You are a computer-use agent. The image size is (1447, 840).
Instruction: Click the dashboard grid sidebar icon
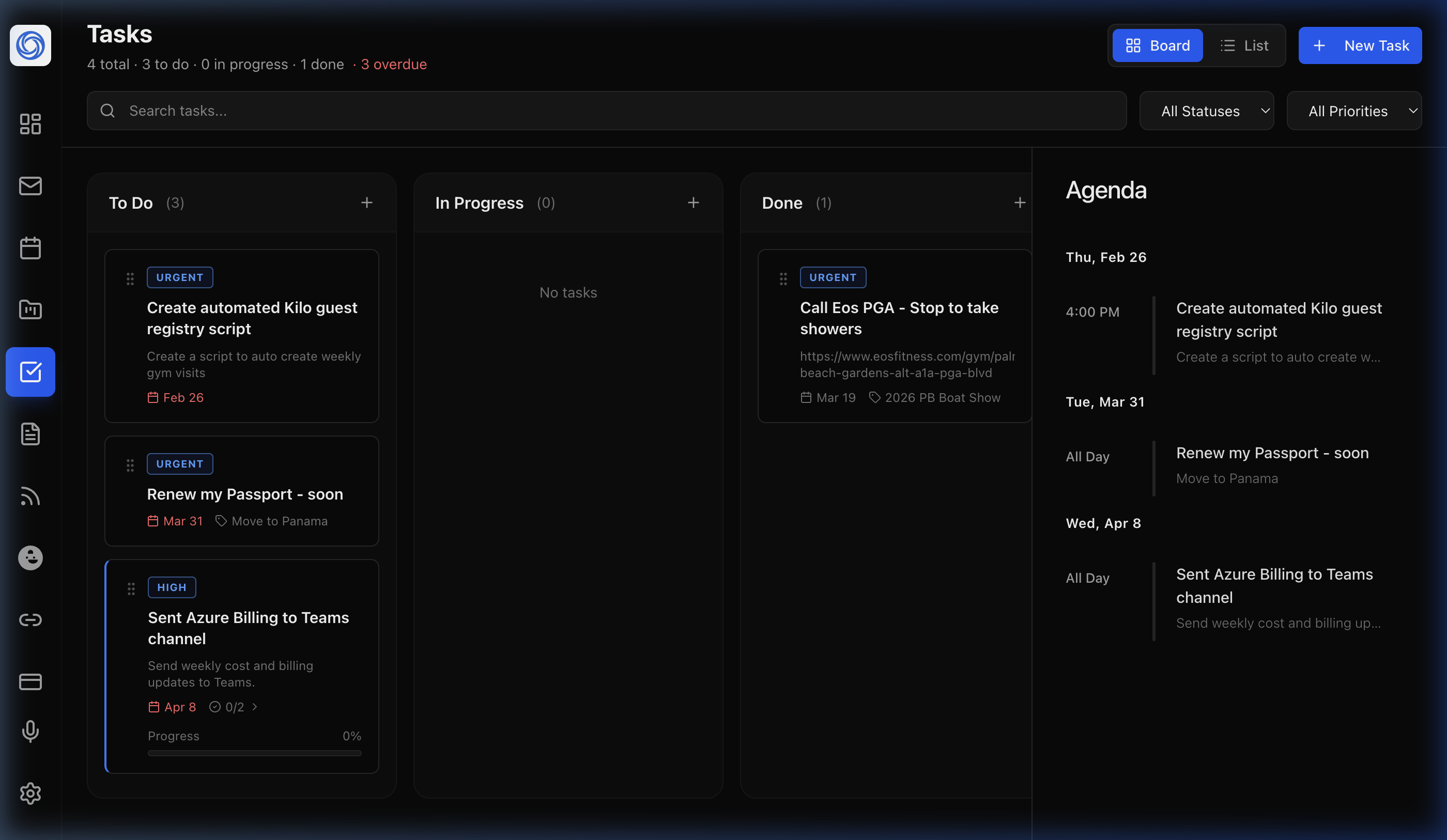(x=30, y=124)
